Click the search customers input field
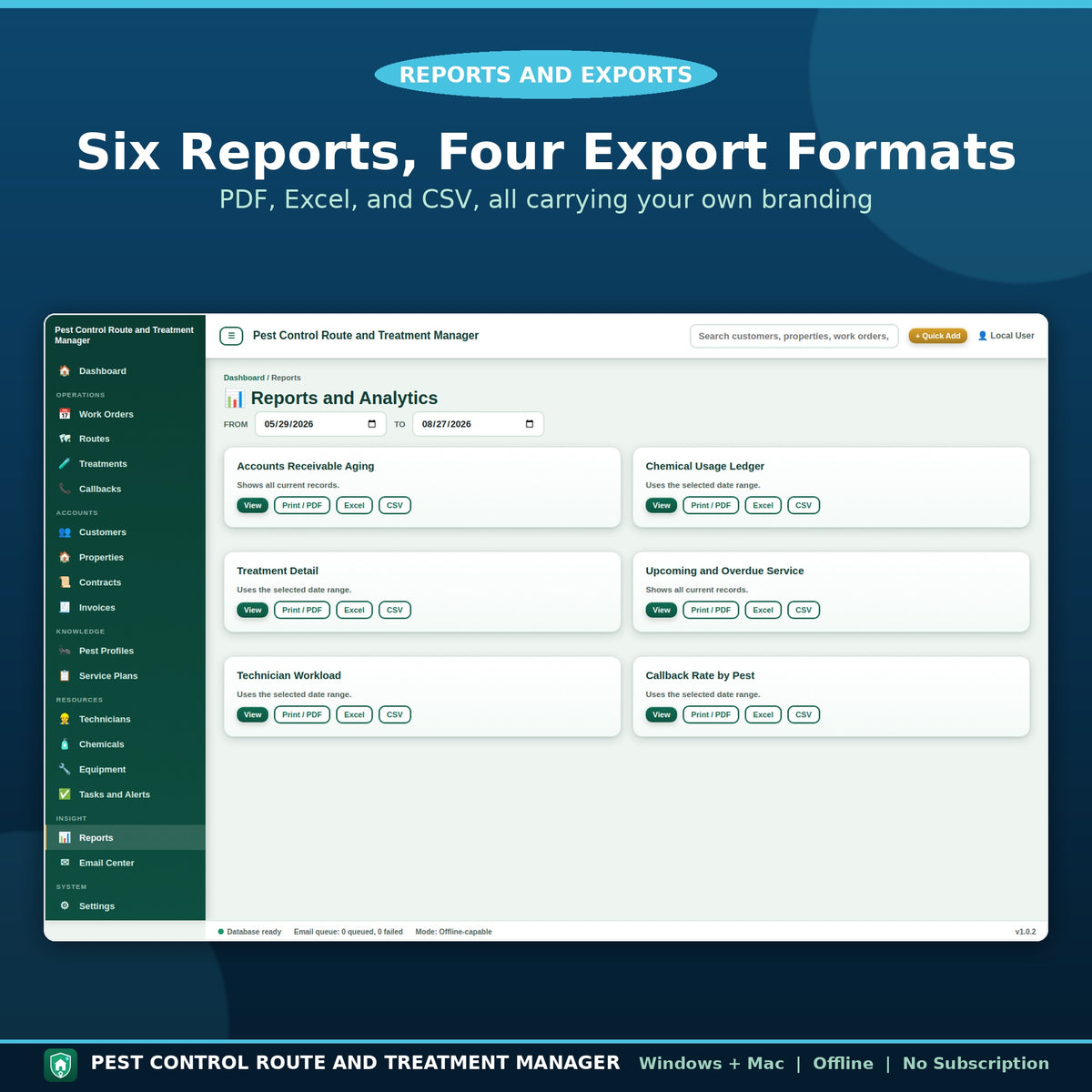Viewport: 1092px width, 1092px height. pyautogui.click(x=794, y=336)
